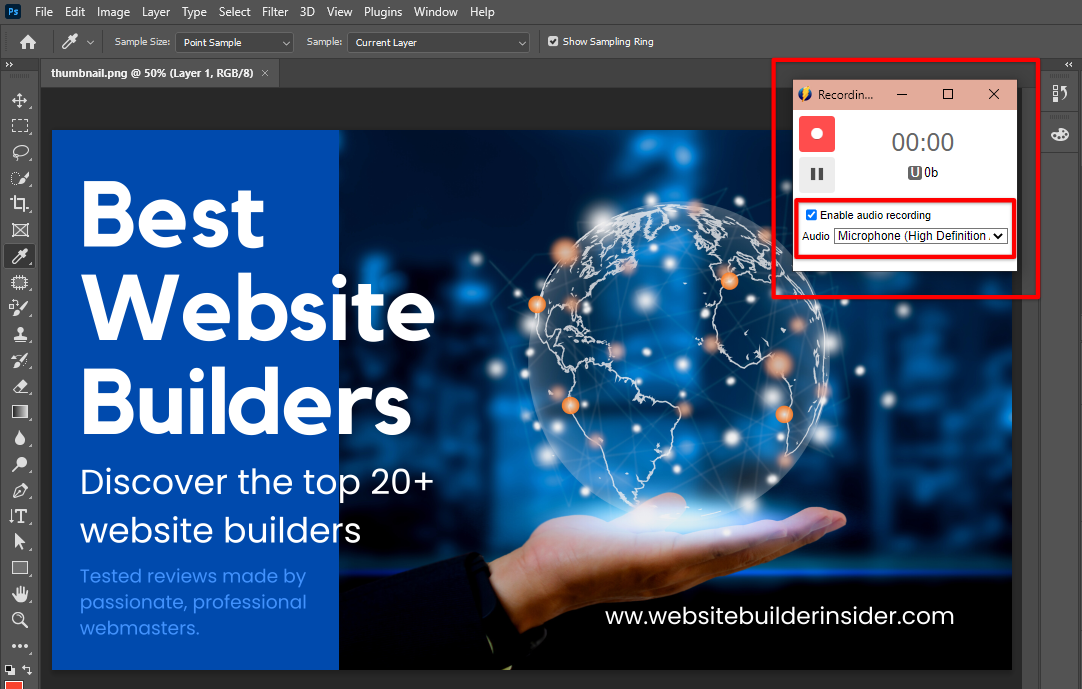
Task: Swap foreground and background colors
Action: tap(28, 670)
